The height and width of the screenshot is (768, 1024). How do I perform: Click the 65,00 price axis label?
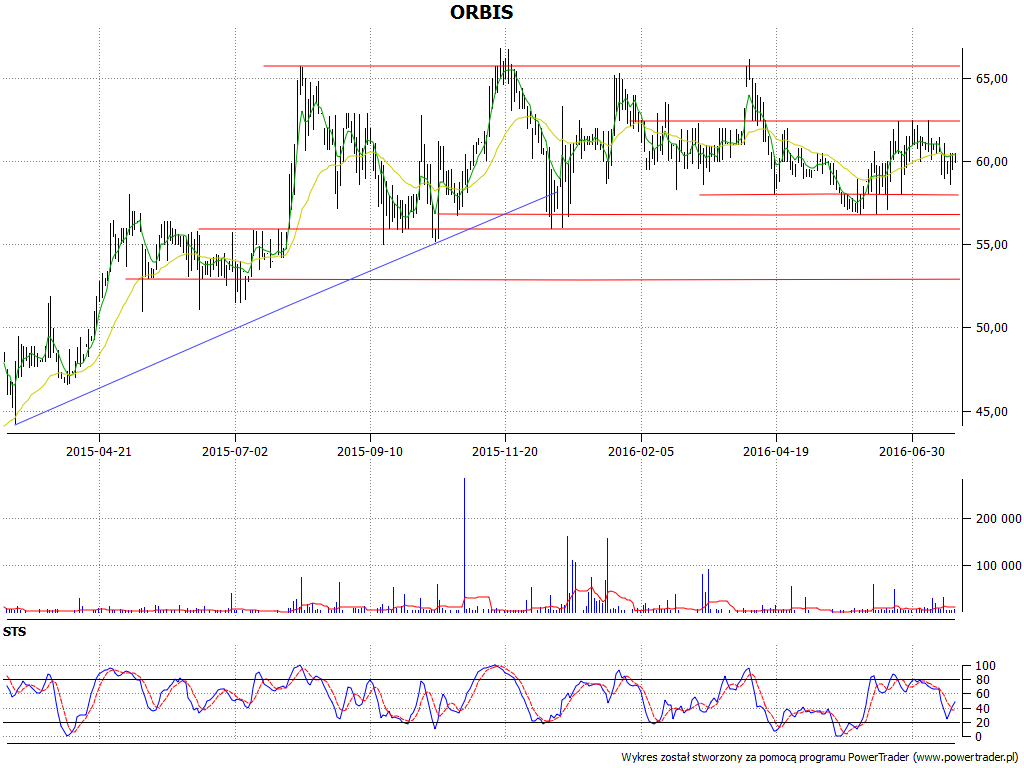click(991, 78)
